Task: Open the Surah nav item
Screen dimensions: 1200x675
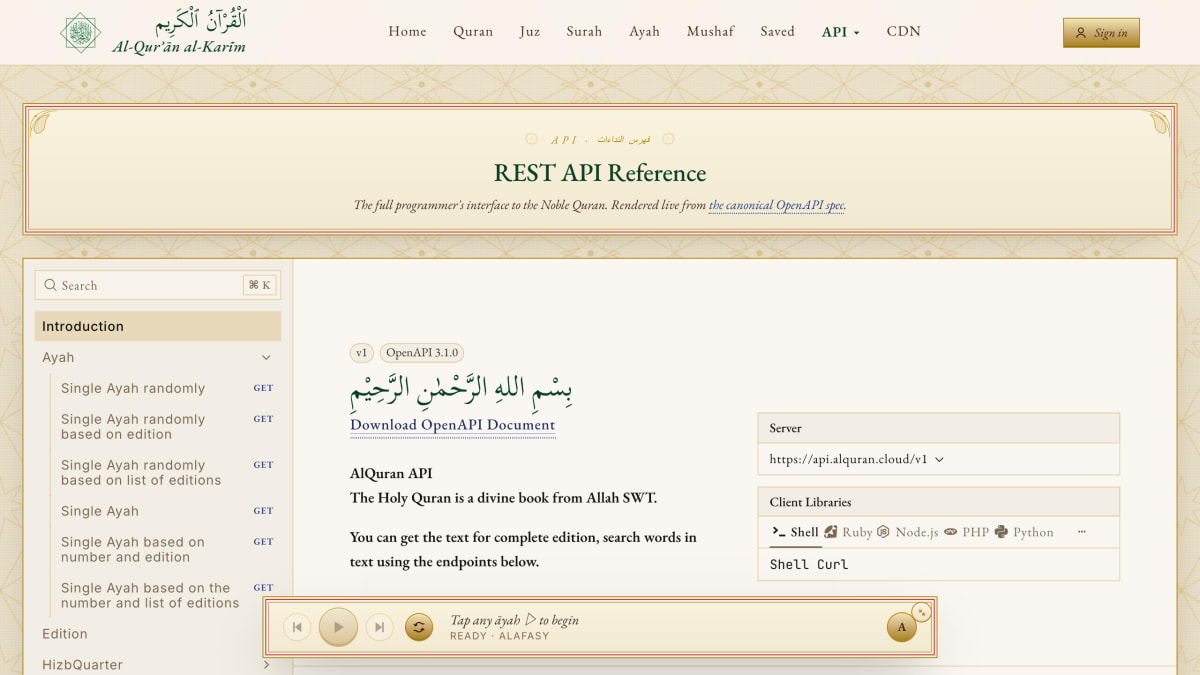Action: (x=584, y=32)
